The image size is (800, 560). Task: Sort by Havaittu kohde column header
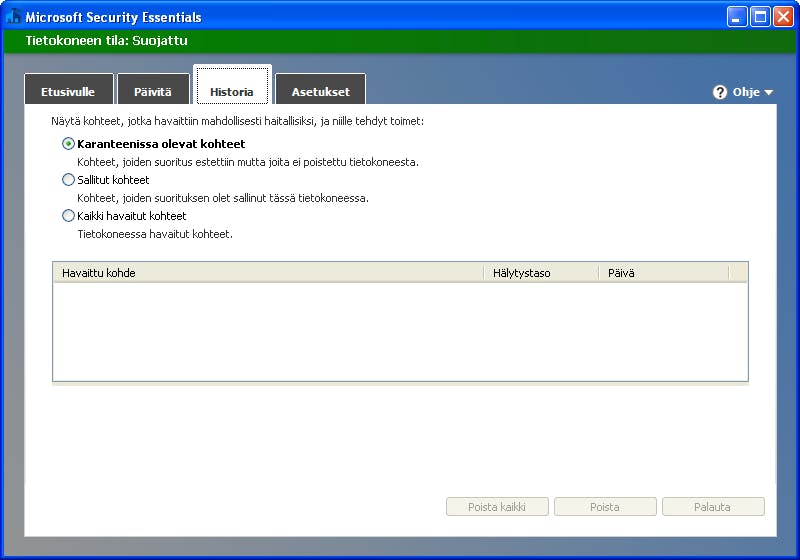click(x=268, y=273)
